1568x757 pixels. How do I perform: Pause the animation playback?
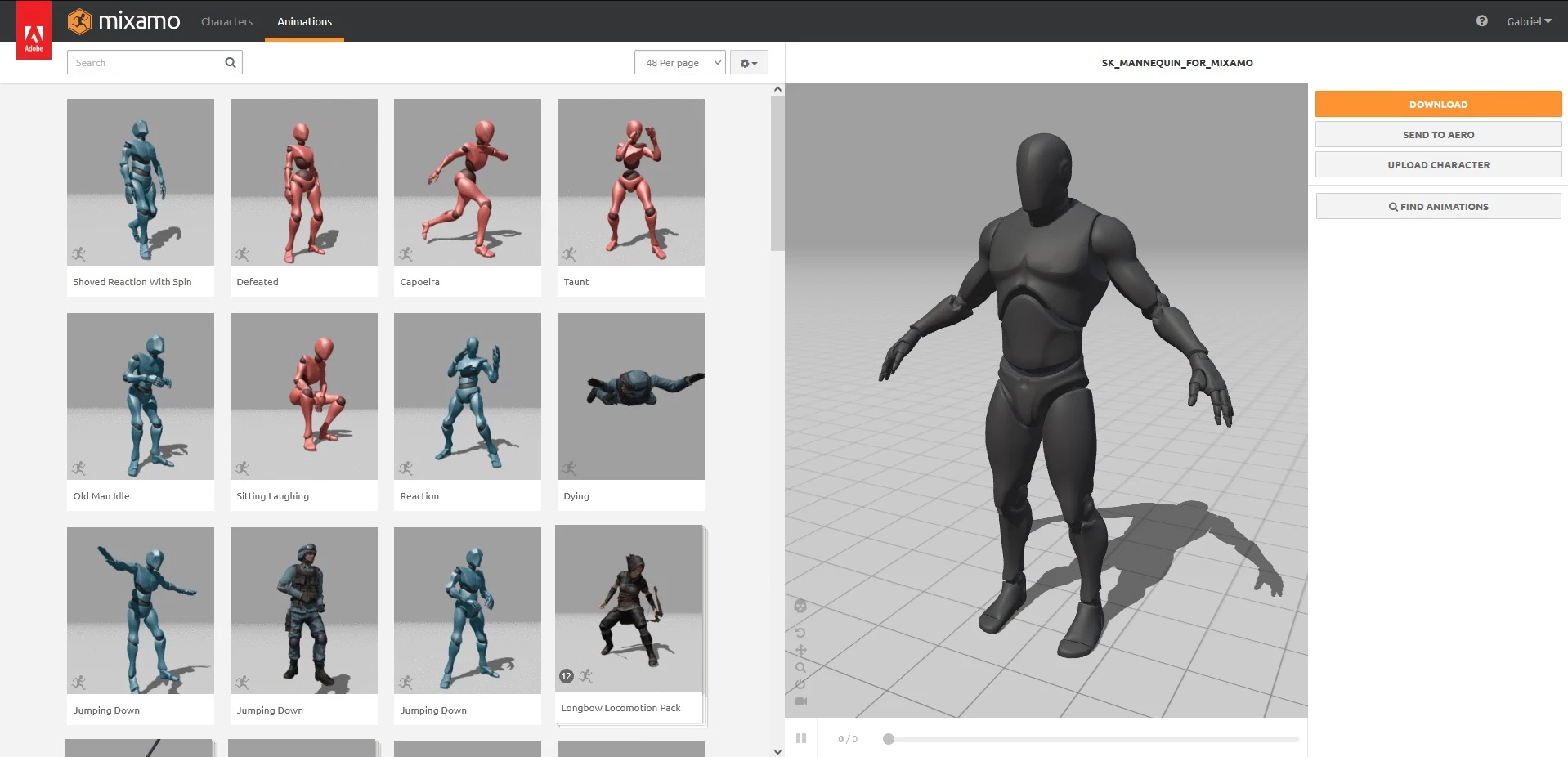click(x=801, y=738)
